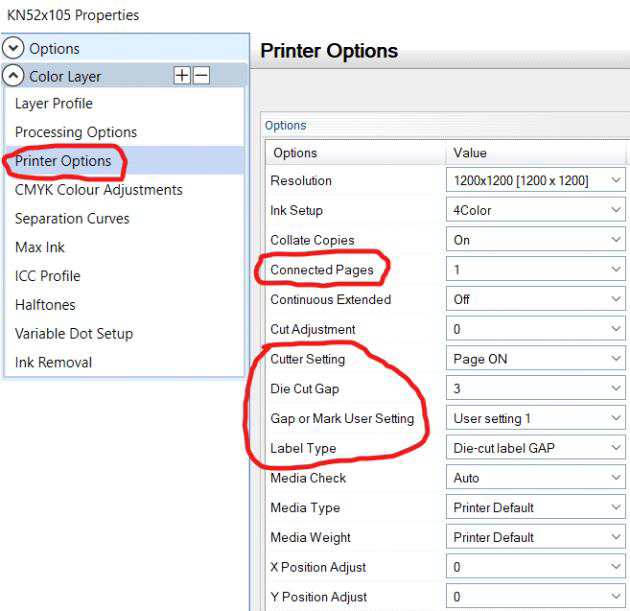Click the Y Position Adjust label
Screen dimensions: 630x611
(x=318, y=597)
